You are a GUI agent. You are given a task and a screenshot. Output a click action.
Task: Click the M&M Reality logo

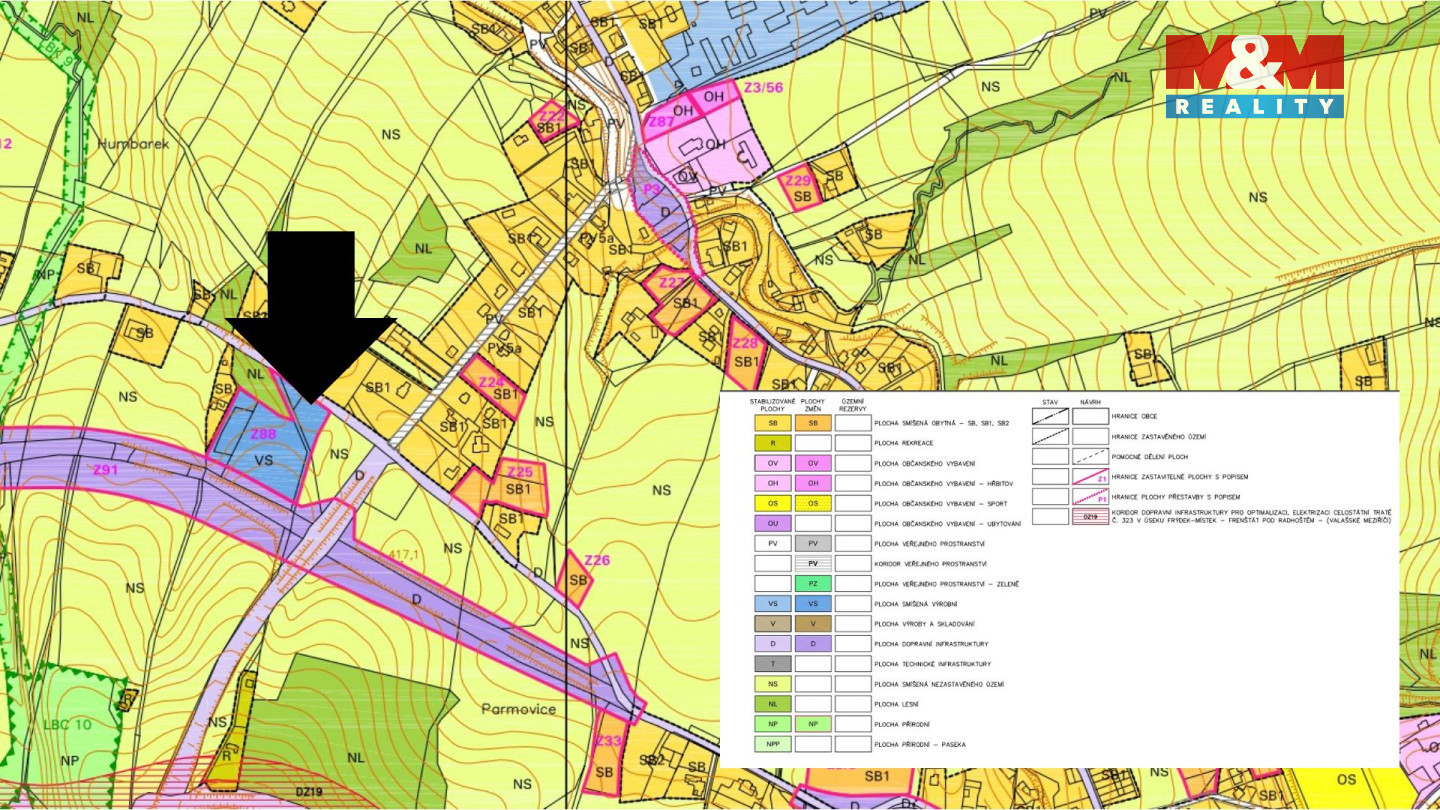1254,76
